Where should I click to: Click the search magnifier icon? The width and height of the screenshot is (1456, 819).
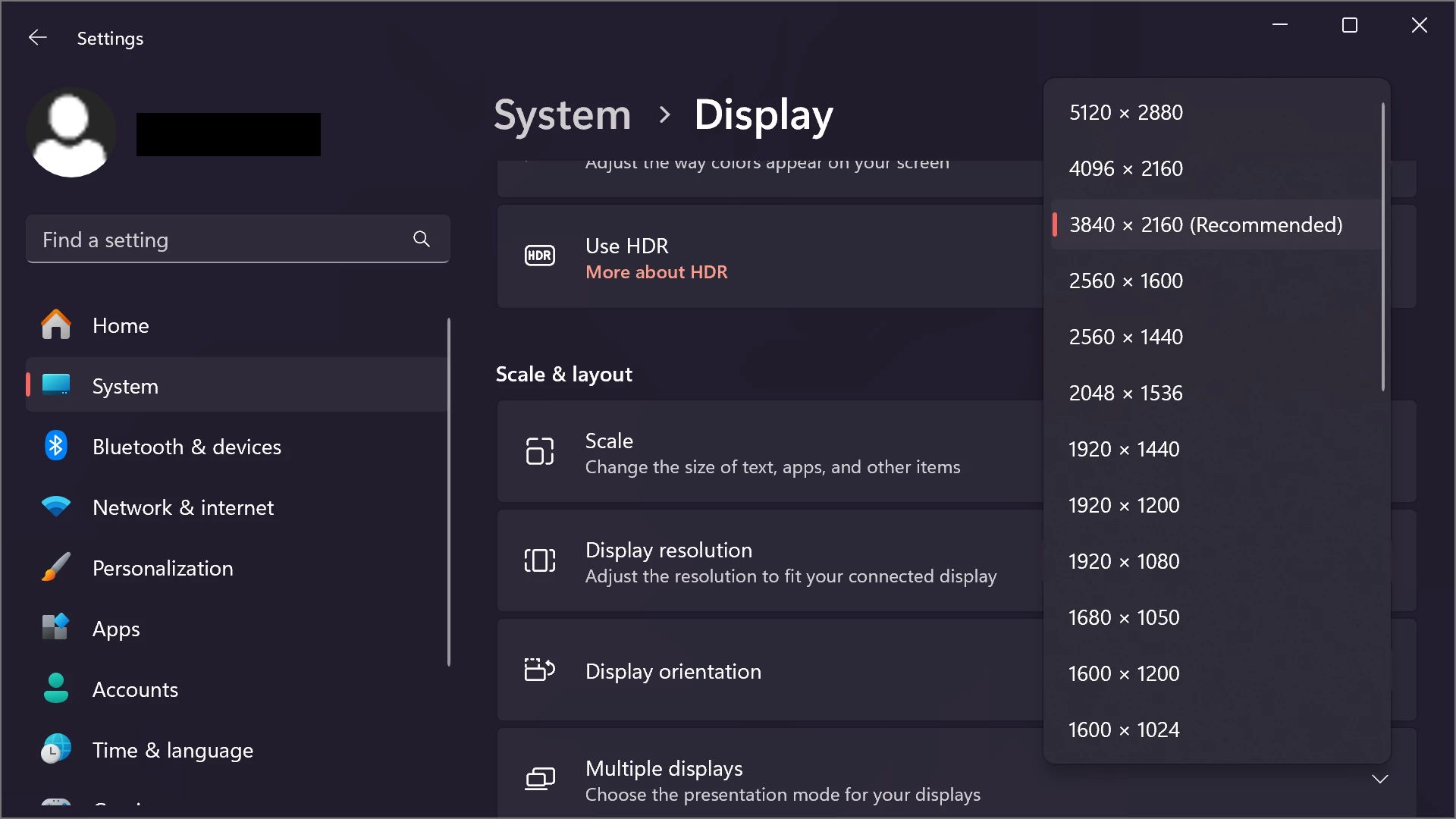tap(422, 240)
